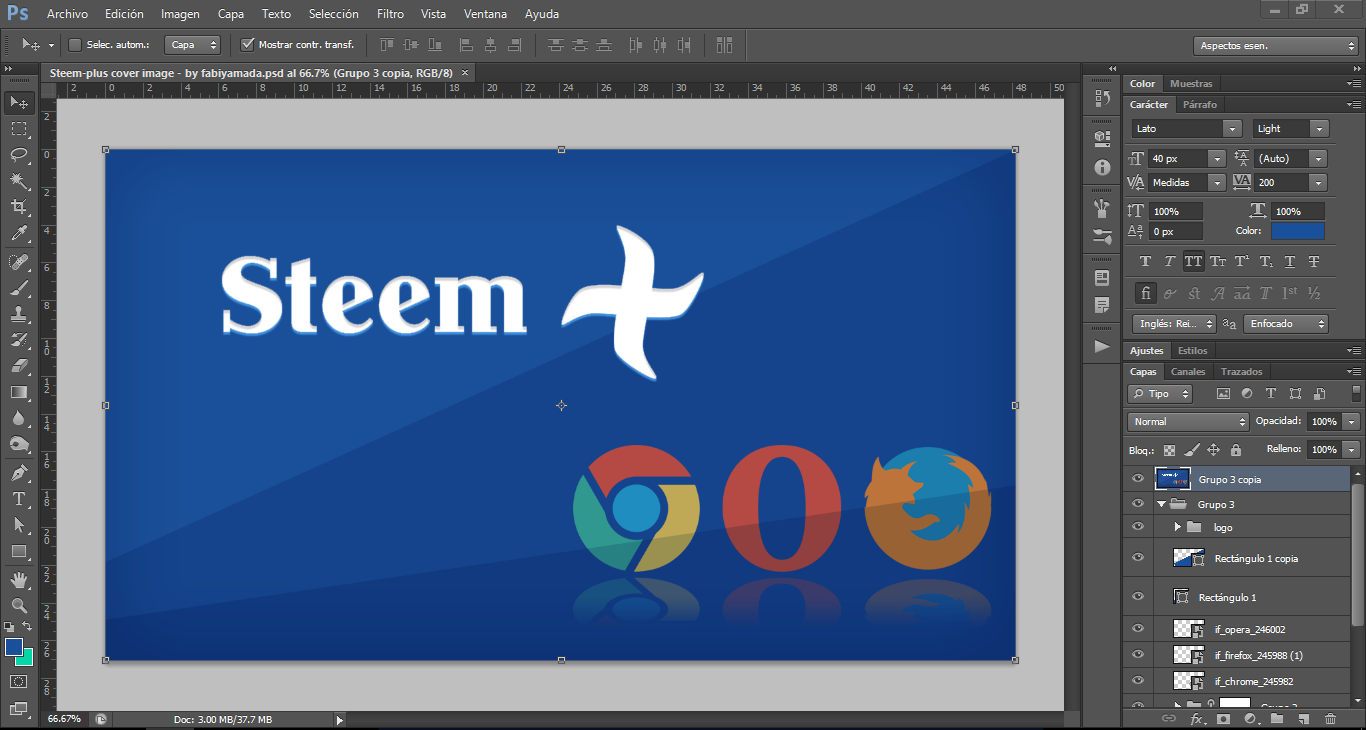Open the Archivo menu

coord(67,14)
